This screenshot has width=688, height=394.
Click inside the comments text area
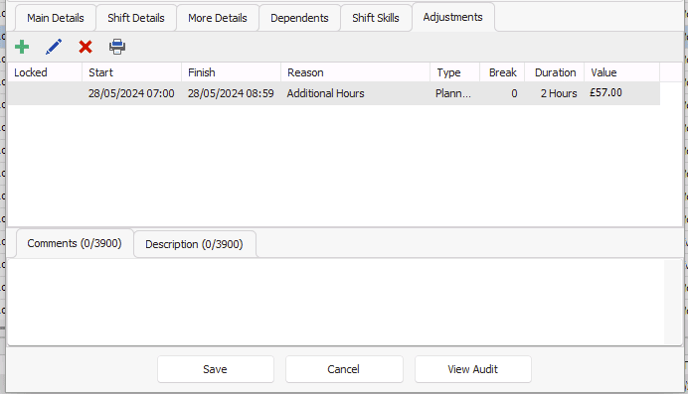click(x=336, y=302)
